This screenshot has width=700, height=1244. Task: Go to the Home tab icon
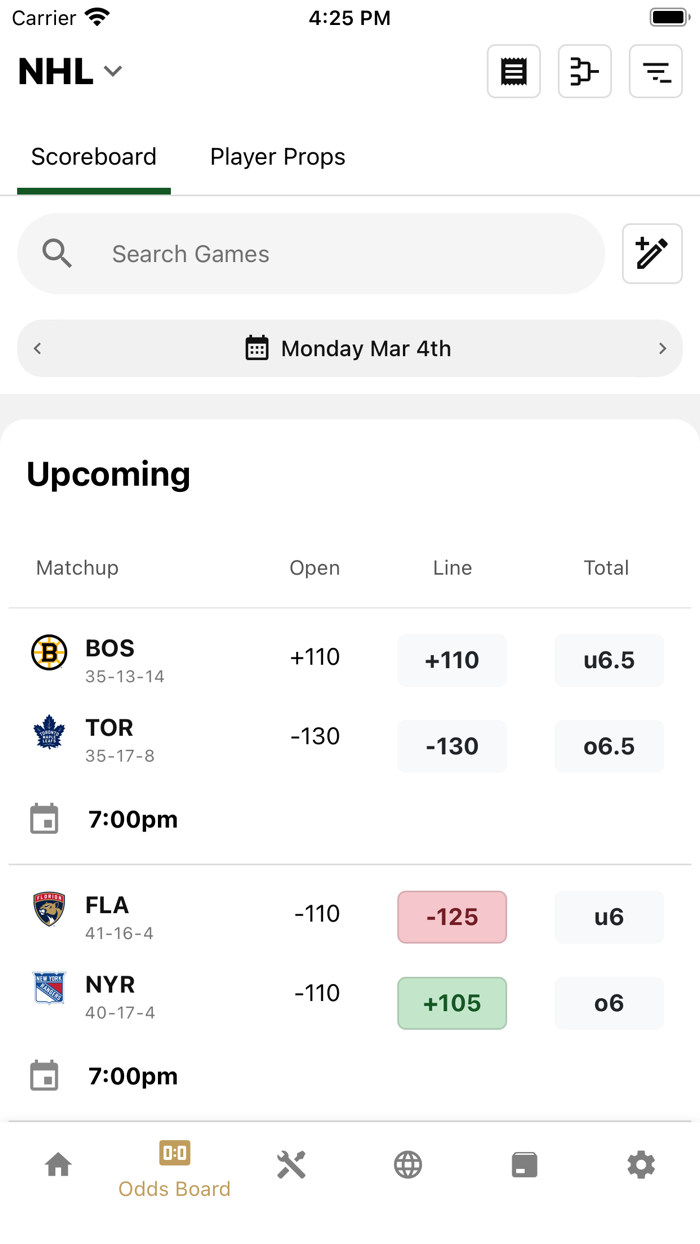tap(58, 1164)
